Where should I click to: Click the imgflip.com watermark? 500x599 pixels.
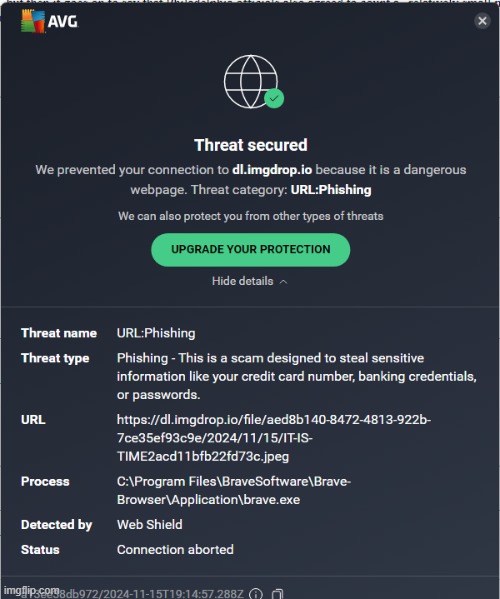31,591
